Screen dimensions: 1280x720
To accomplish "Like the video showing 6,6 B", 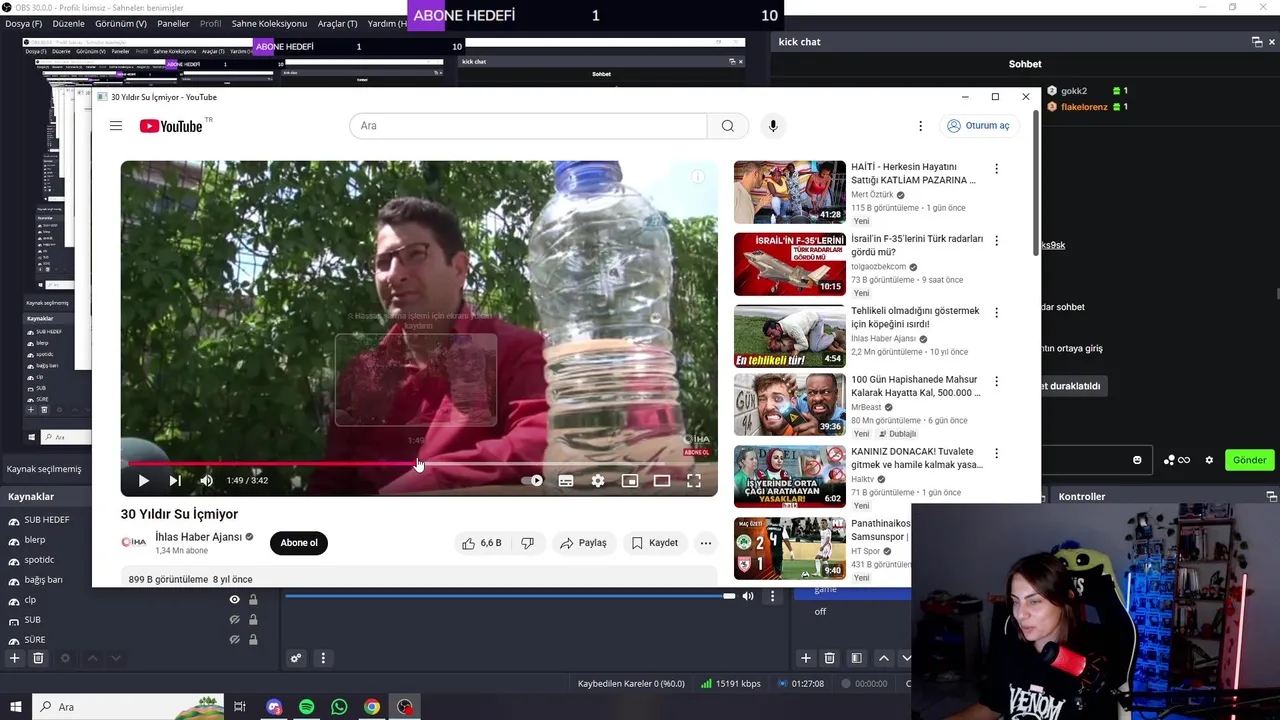I will pyautogui.click(x=481, y=543).
